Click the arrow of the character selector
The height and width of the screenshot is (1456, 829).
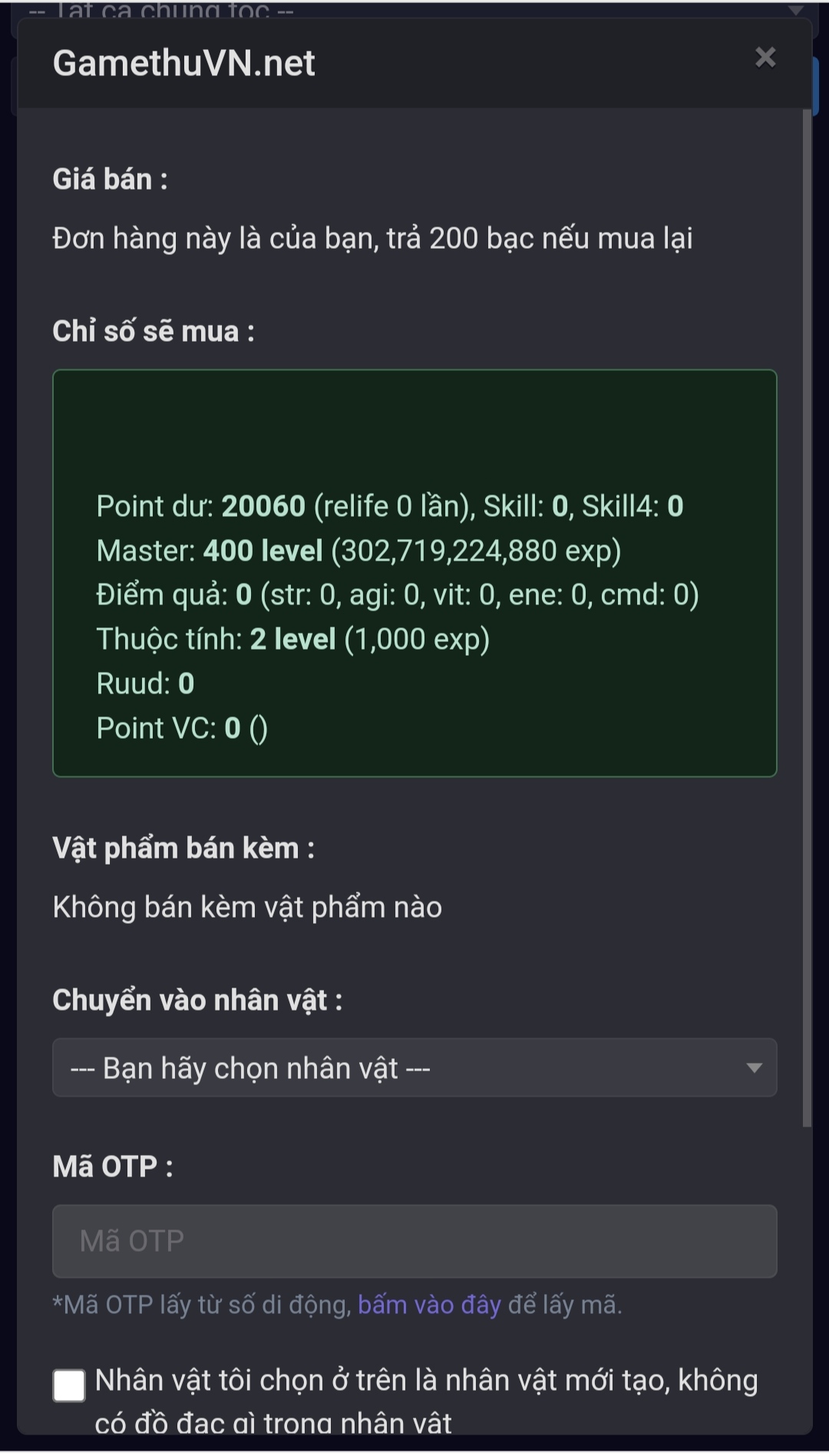pos(754,1068)
